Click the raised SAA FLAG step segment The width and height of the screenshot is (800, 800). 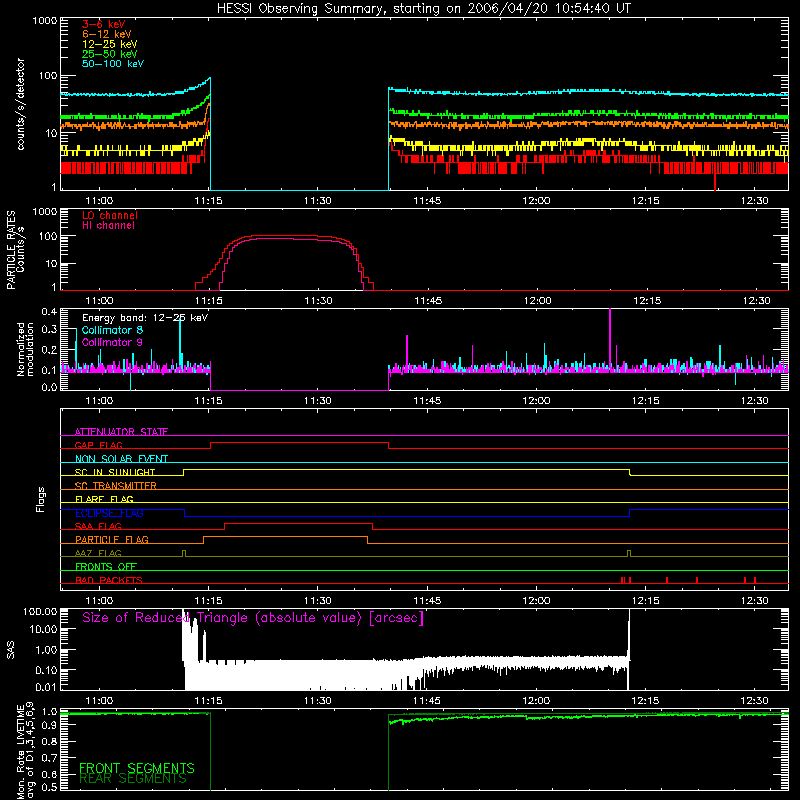298,524
